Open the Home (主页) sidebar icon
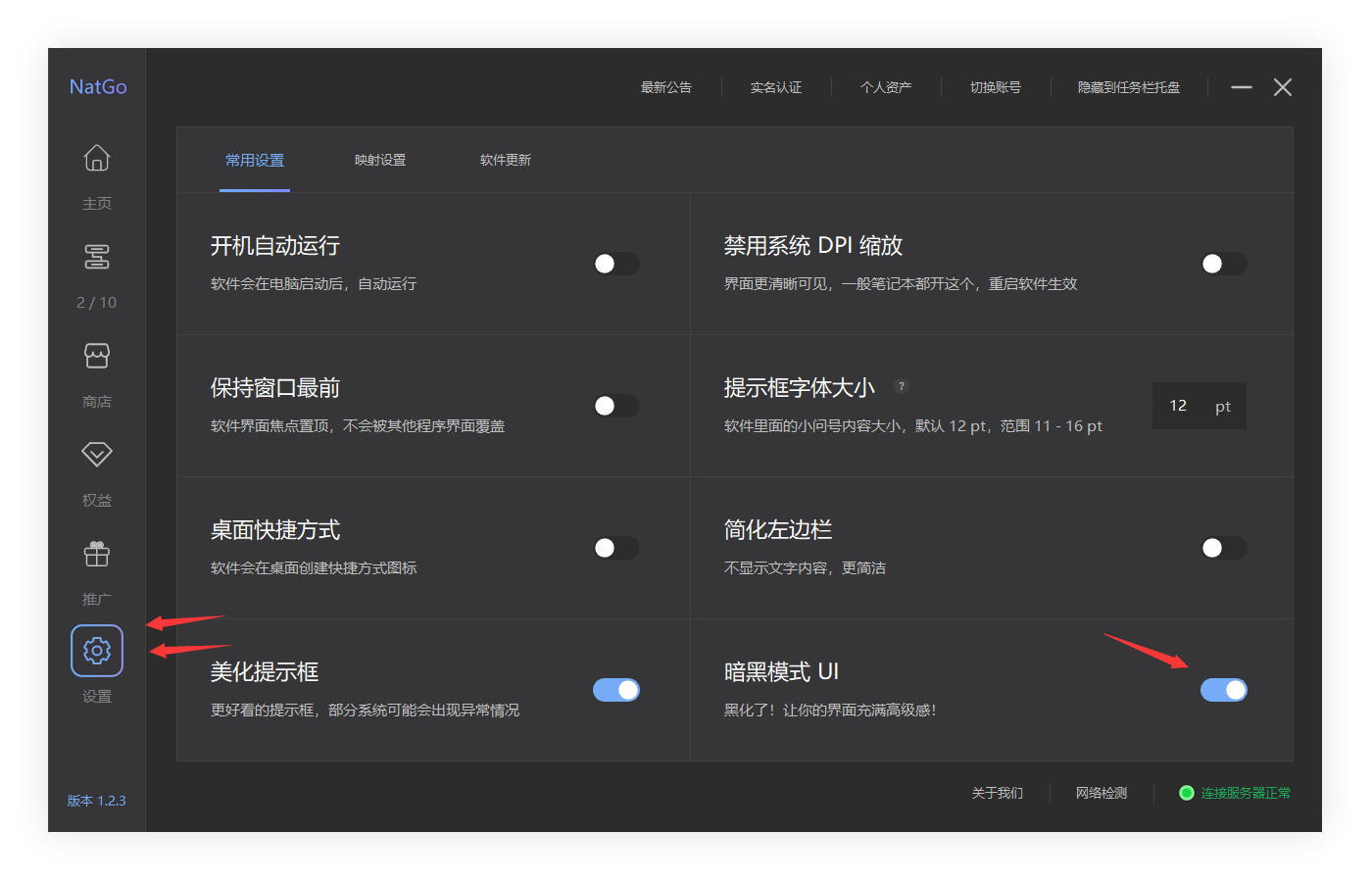 [x=97, y=158]
